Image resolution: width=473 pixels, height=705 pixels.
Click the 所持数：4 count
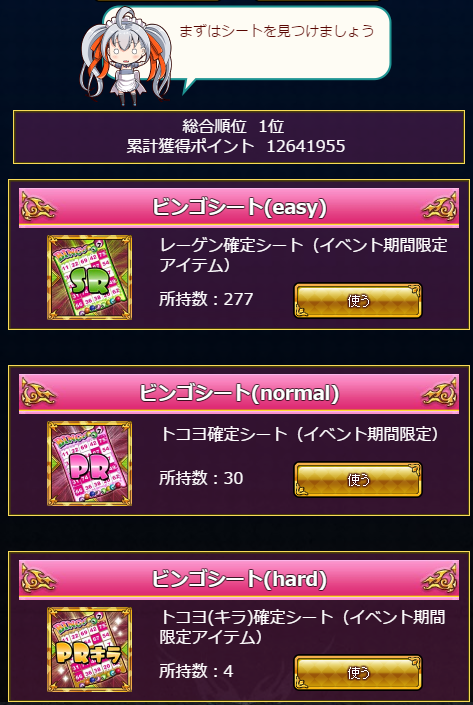pyautogui.click(x=196, y=671)
